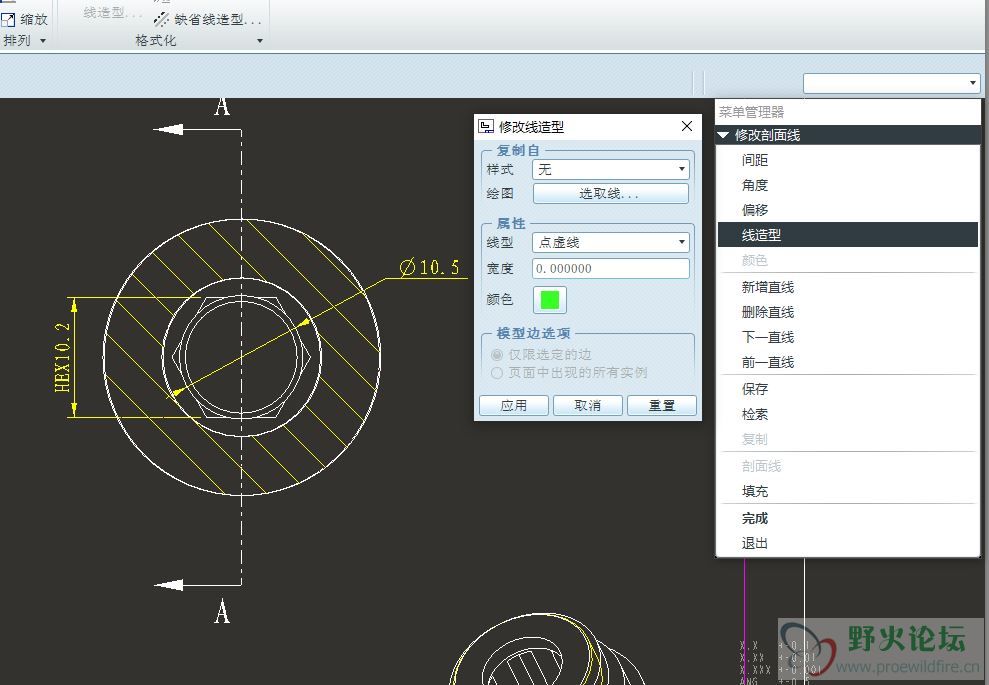
Task: Click the 取消 button
Action: coord(588,406)
